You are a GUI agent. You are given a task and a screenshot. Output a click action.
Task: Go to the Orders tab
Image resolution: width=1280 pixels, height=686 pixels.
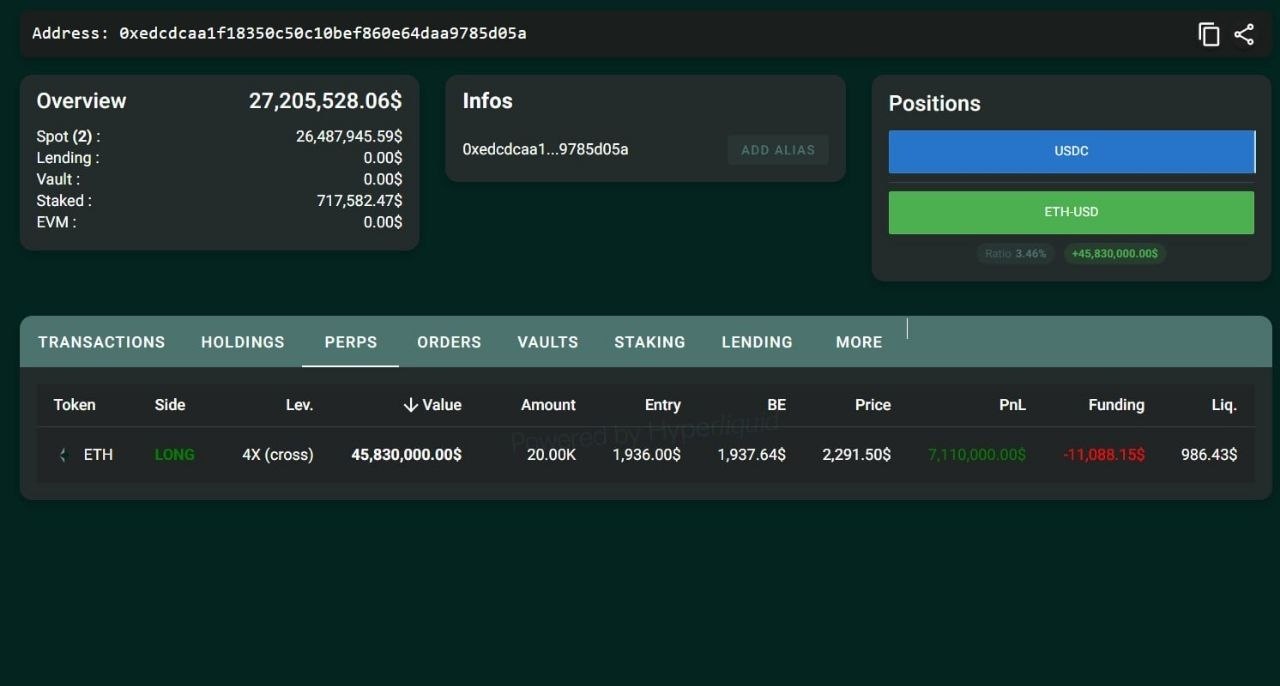tap(449, 342)
